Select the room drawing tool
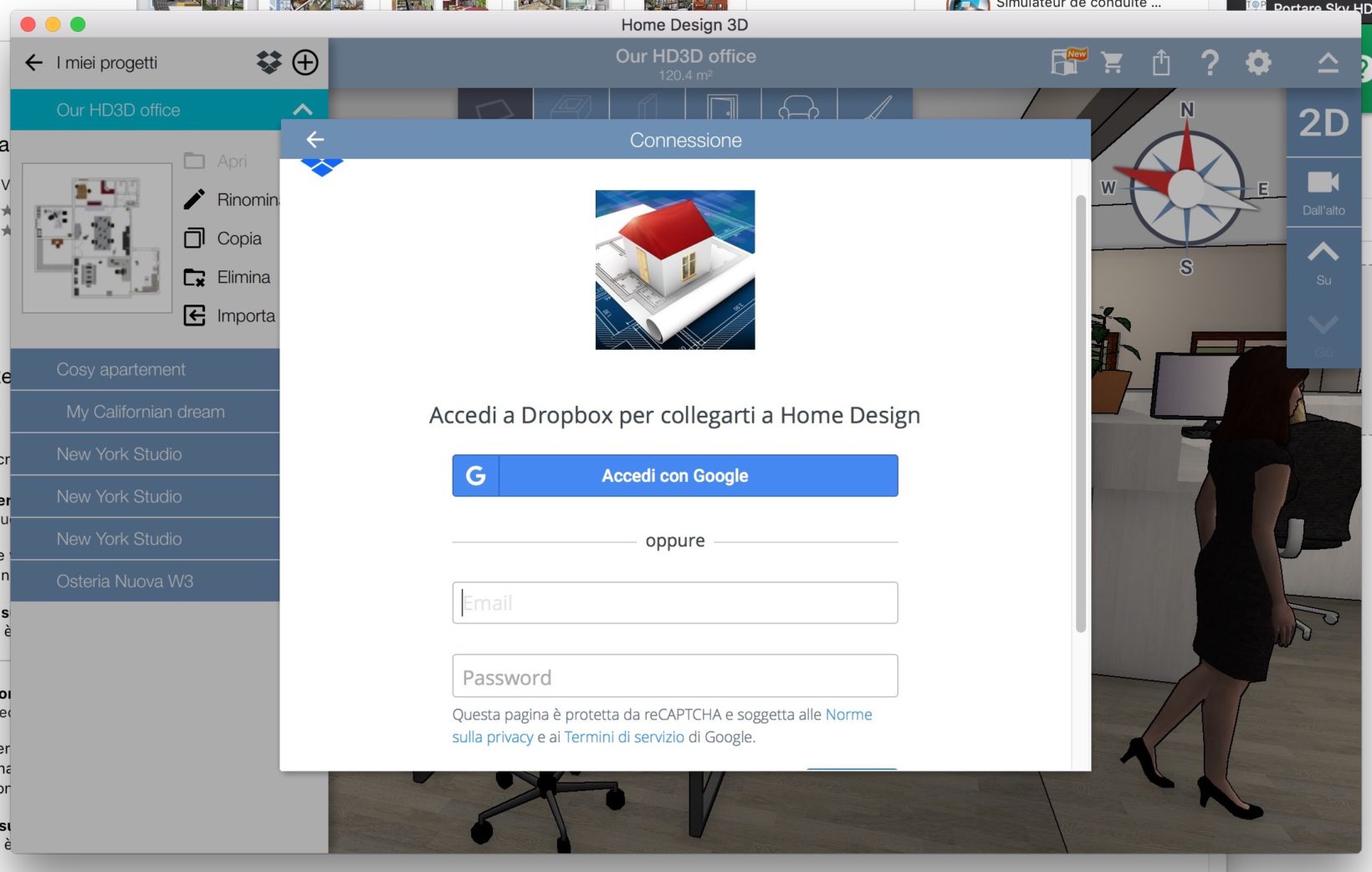Screen dimensions: 1372x872 [495, 105]
